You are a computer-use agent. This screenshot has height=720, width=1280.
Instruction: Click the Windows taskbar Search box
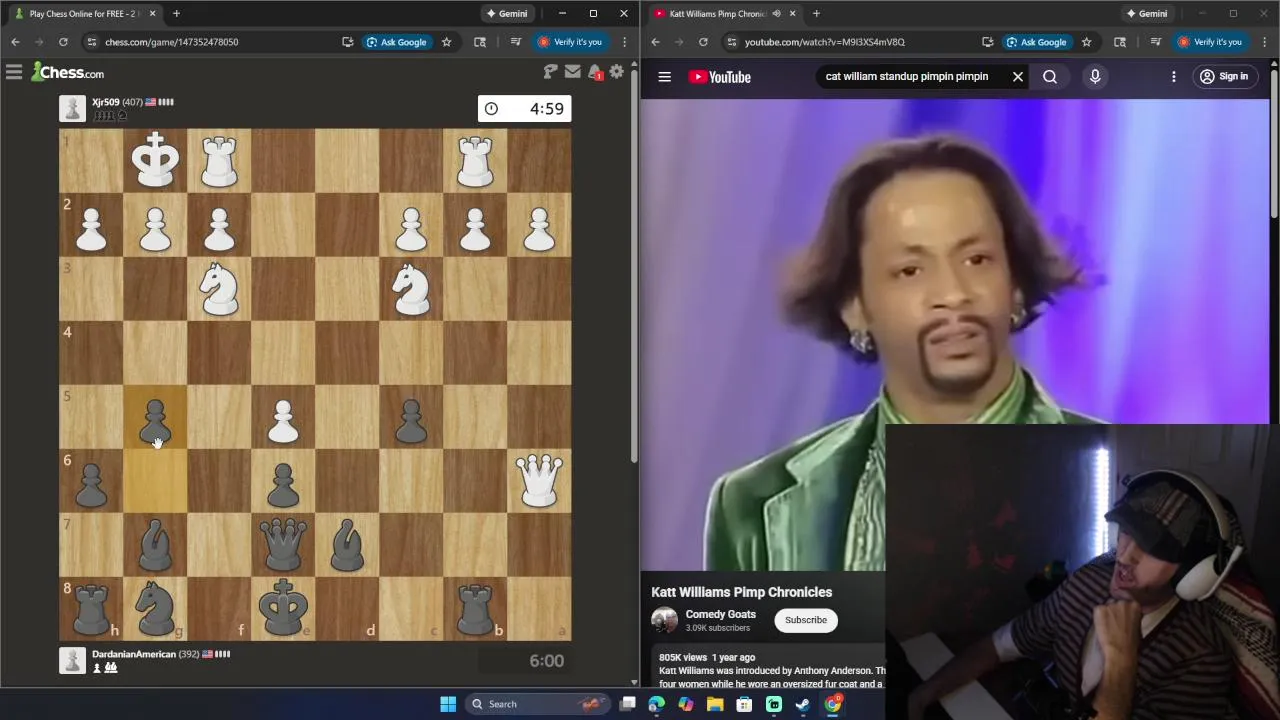click(x=538, y=704)
